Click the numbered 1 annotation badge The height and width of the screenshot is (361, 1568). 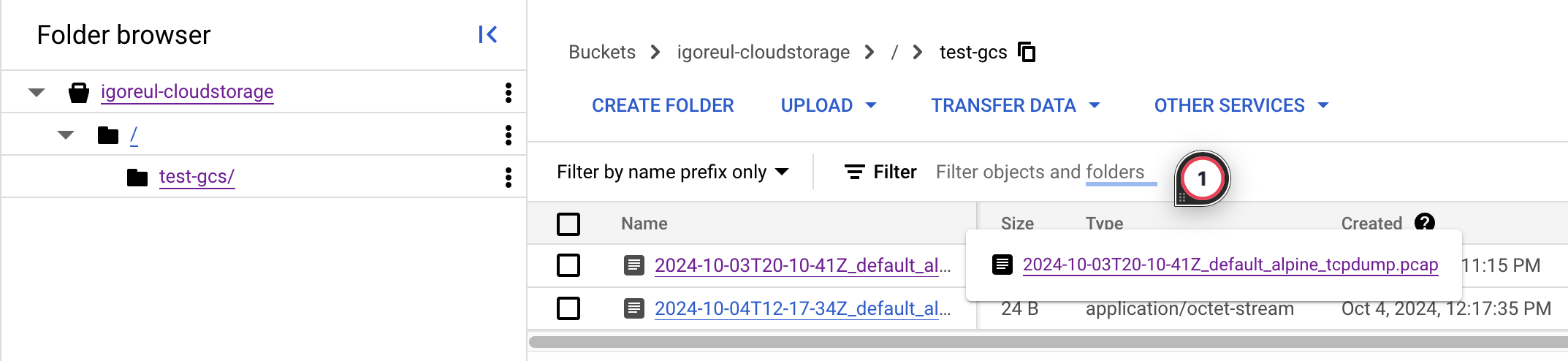pyautogui.click(x=1202, y=178)
